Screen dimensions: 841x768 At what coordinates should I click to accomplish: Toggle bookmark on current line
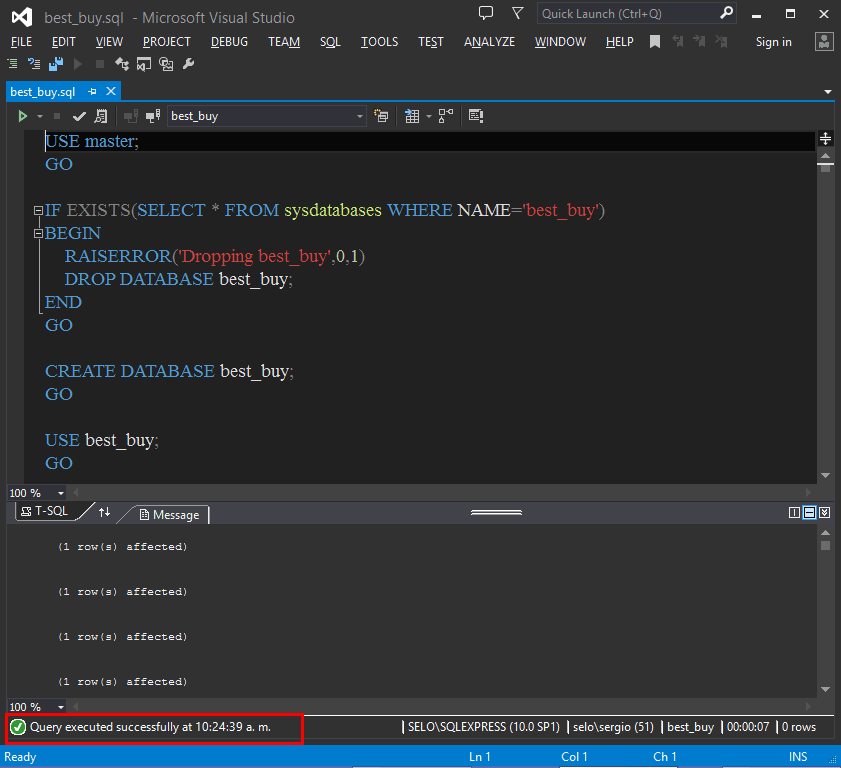[x=655, y=42]
